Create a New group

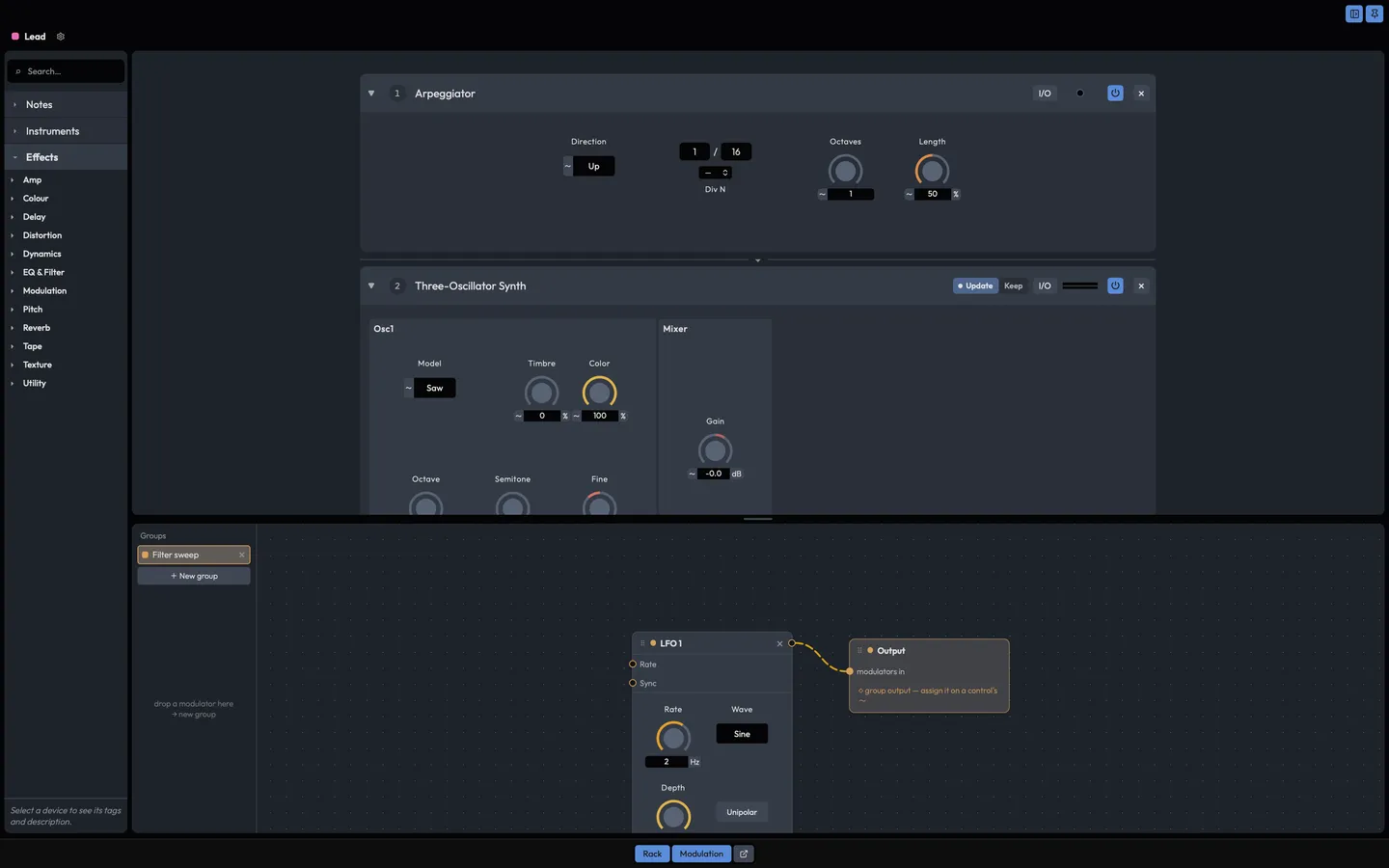click(x=194, y=576)
